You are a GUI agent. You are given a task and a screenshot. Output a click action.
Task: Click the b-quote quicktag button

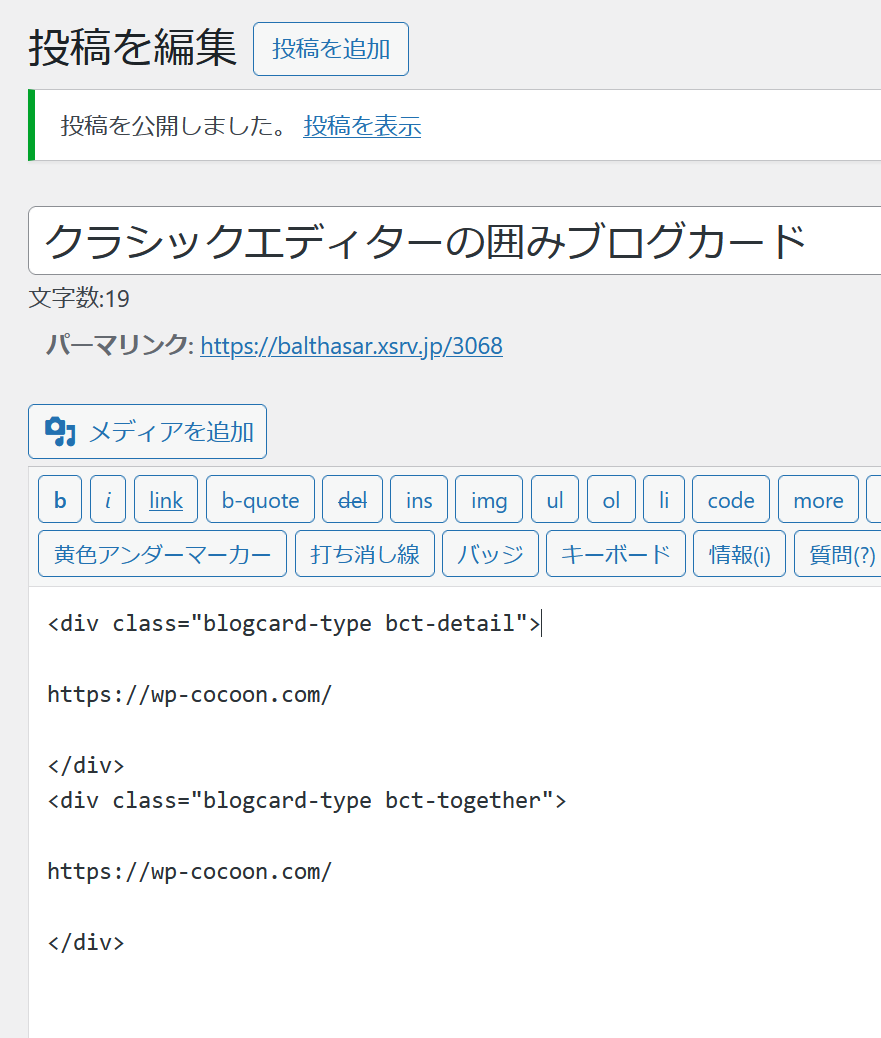click(260, 499)
